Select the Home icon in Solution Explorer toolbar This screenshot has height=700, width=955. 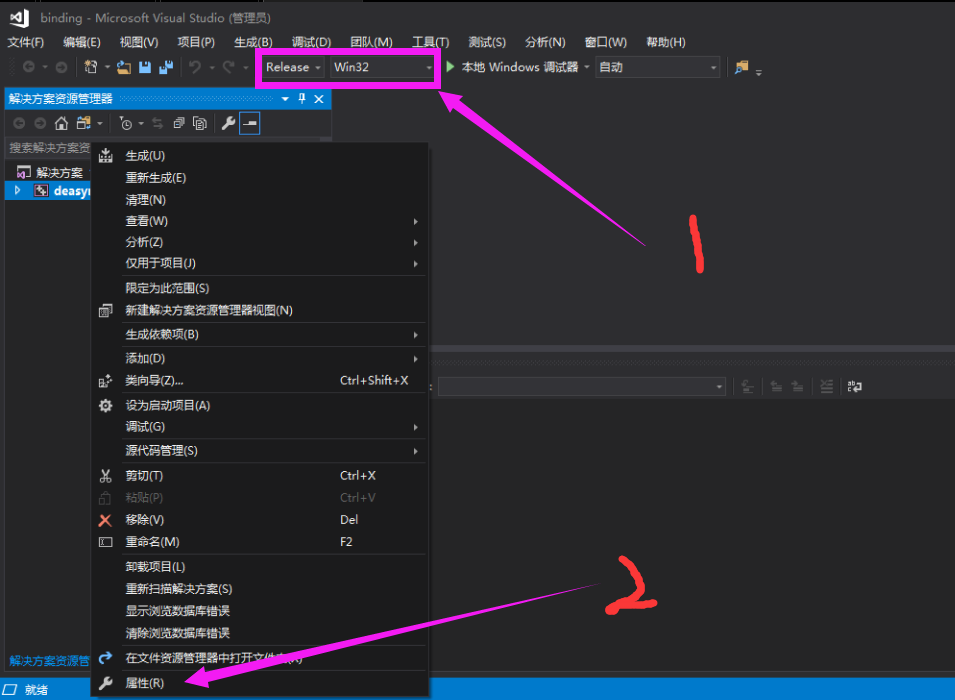(60, 122)
